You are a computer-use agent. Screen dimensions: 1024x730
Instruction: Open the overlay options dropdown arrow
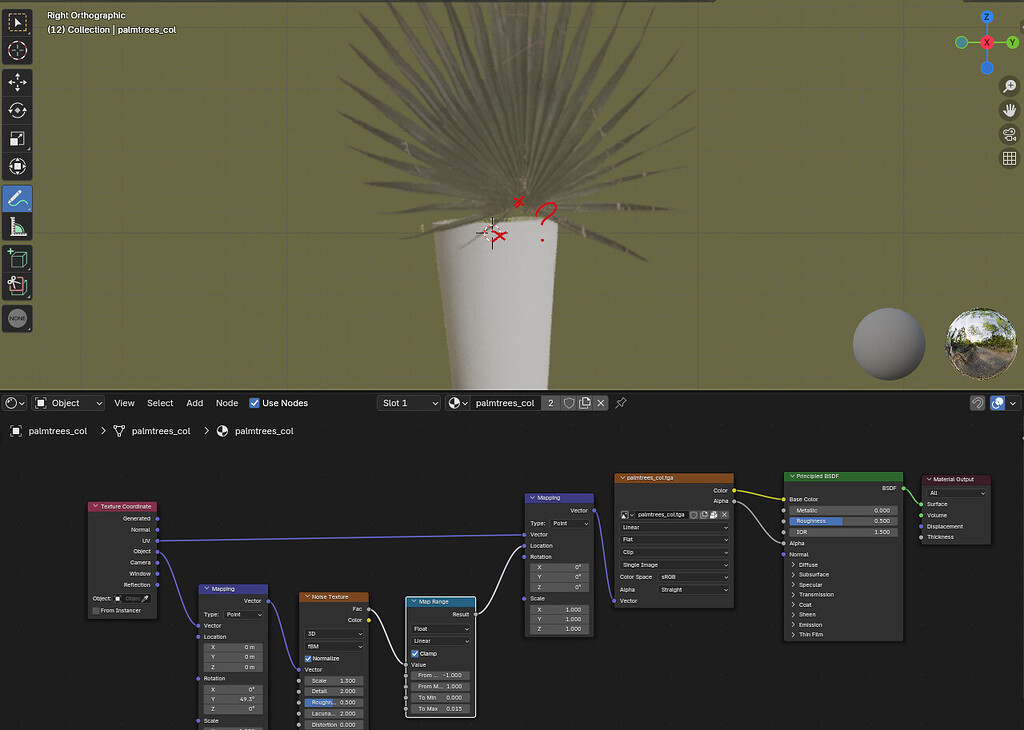(x=1013, y=403)
